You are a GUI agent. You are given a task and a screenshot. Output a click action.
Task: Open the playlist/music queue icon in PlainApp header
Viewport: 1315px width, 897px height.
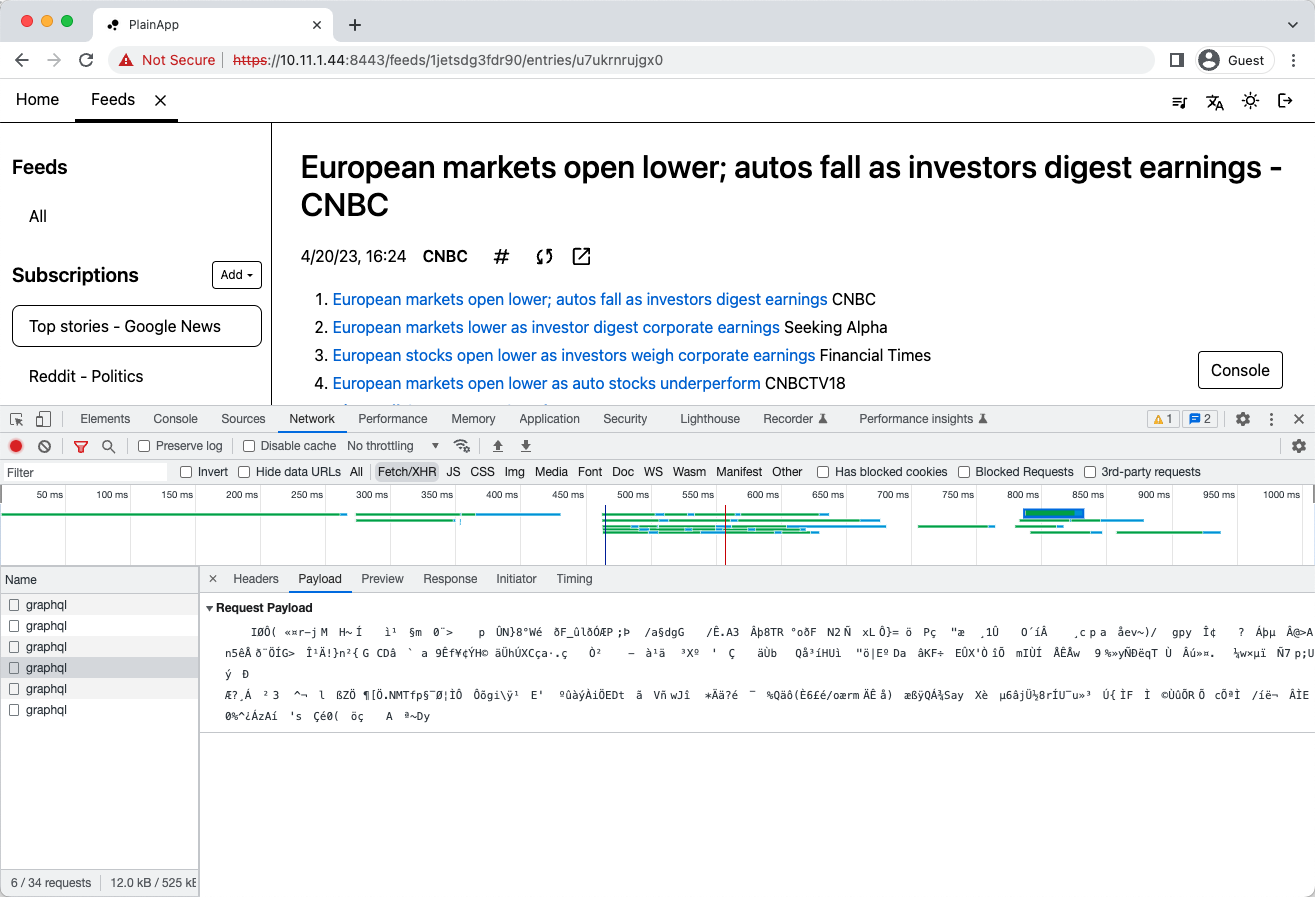(x=1181, y=101)
